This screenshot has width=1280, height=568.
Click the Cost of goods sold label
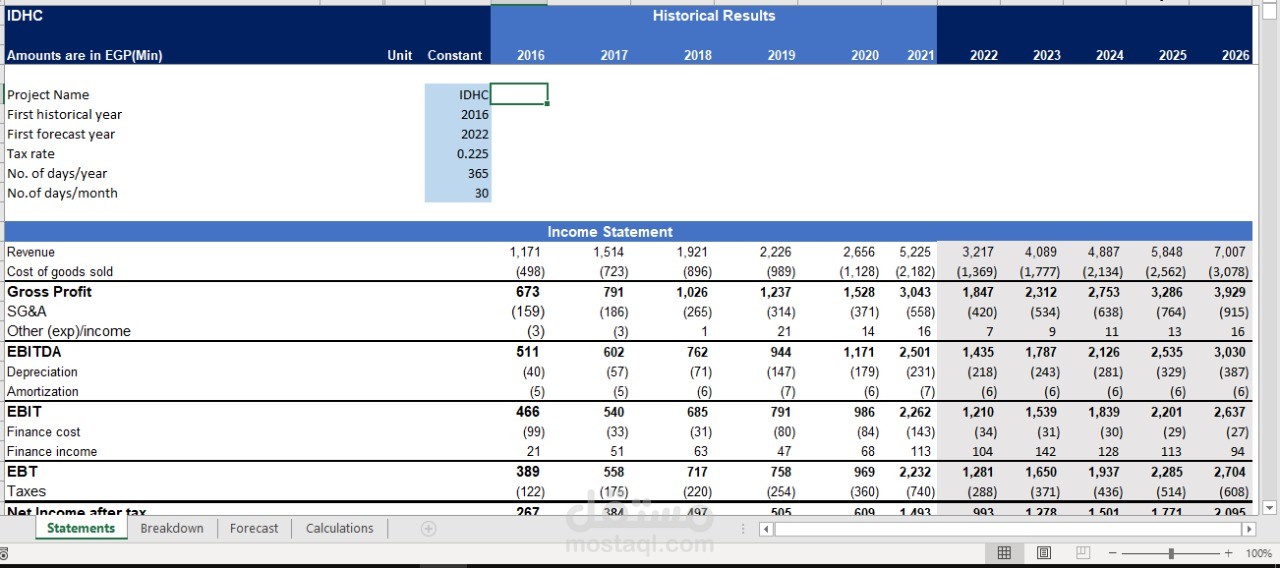click(60, 271)
